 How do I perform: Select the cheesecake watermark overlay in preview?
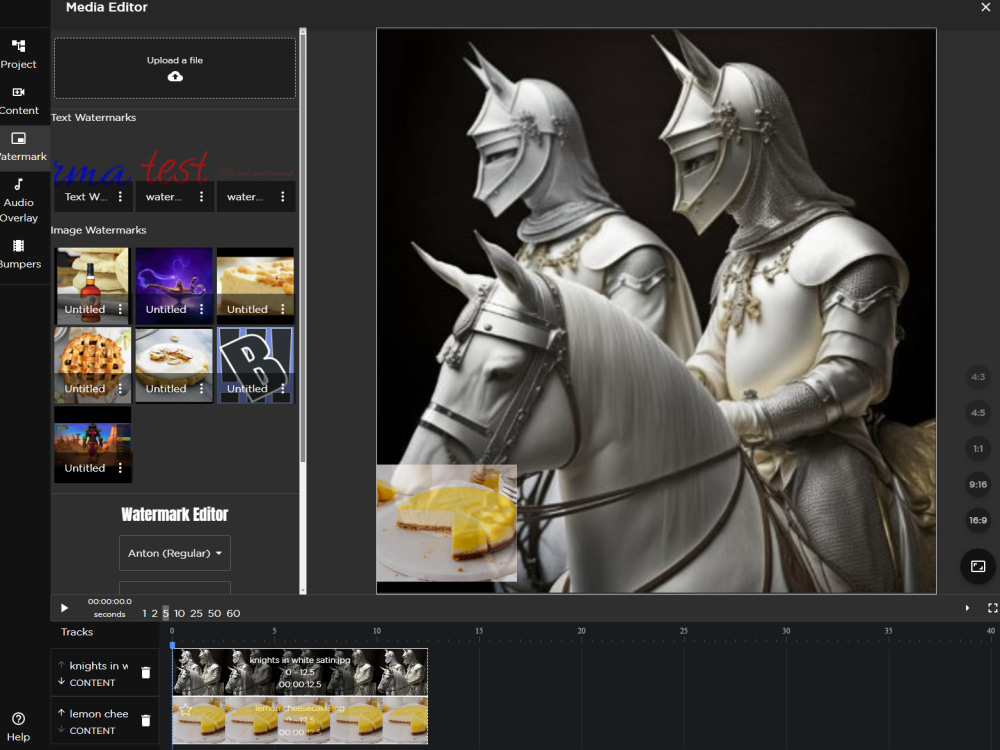coord(446,523)
